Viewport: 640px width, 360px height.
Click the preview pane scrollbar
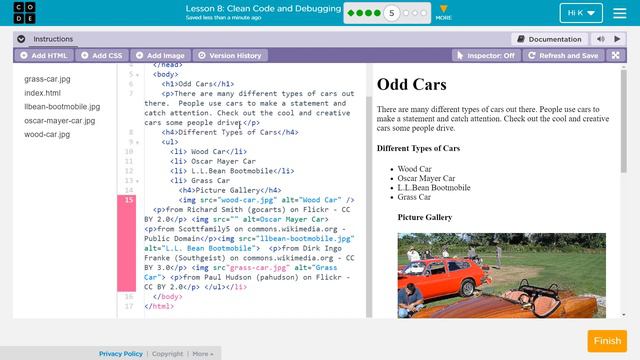point(623,121)
